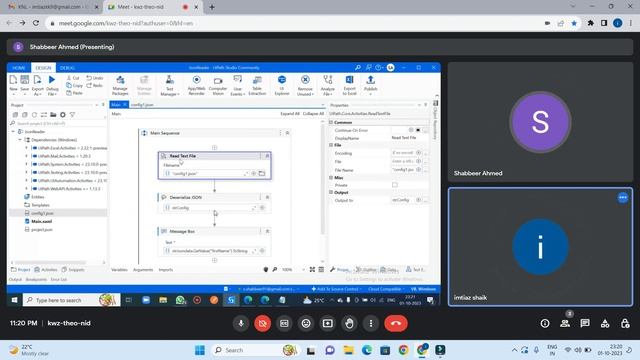Image resolution: width=640 pixels, height=360 pixels.
Task: Collapse the Deserialize JSON activity
Action: coord(267,197)
